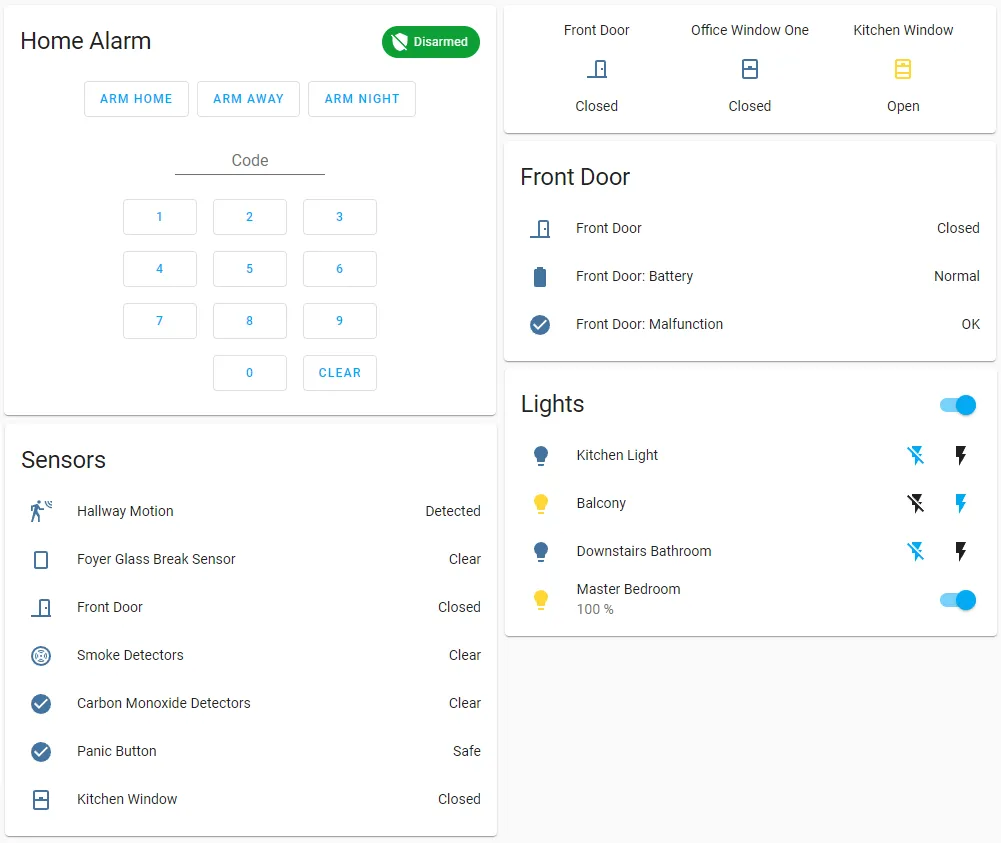Click the Master Bedroom bulb icon
The width and height of the screenshot is (1001, 843).
541,600
